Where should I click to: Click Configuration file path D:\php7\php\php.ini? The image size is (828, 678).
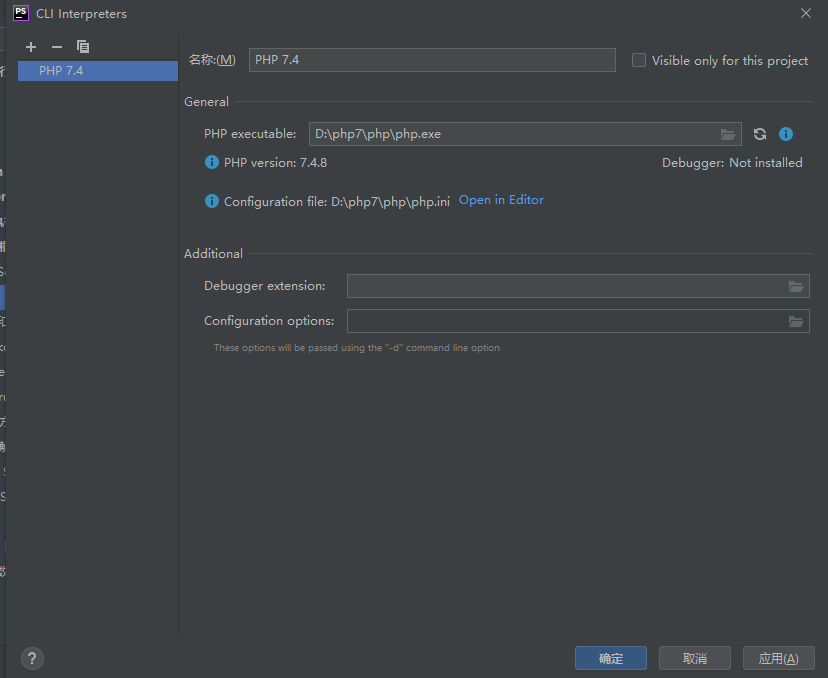pos(390,202)
